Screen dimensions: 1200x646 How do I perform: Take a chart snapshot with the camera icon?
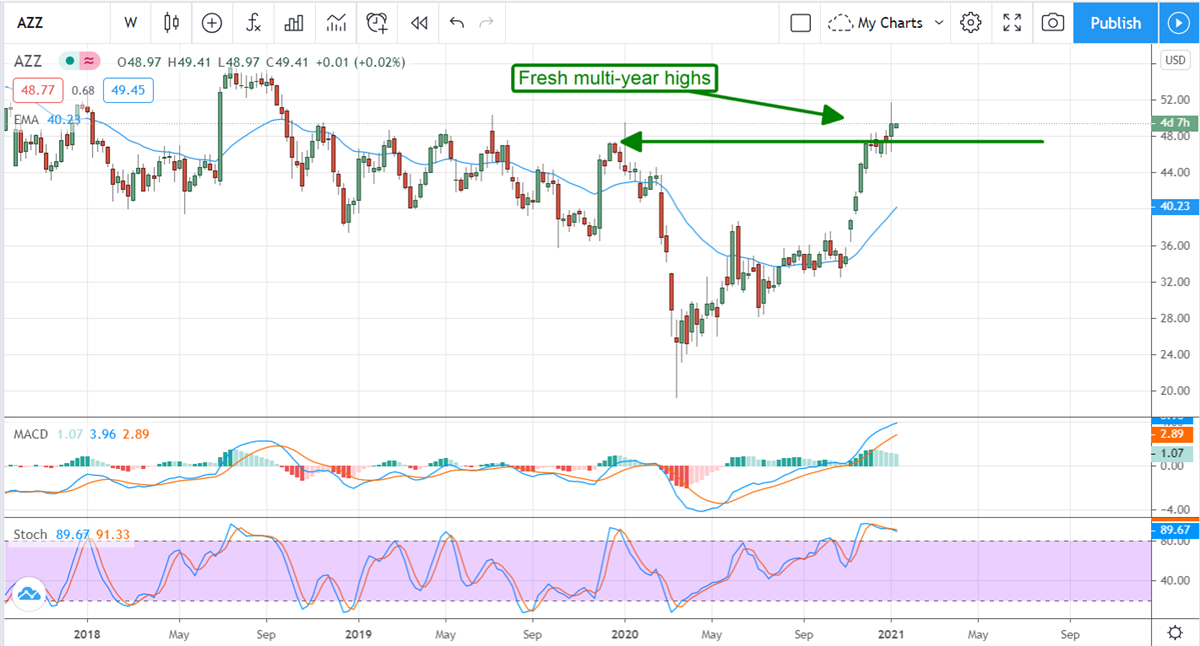[1052, 22]
